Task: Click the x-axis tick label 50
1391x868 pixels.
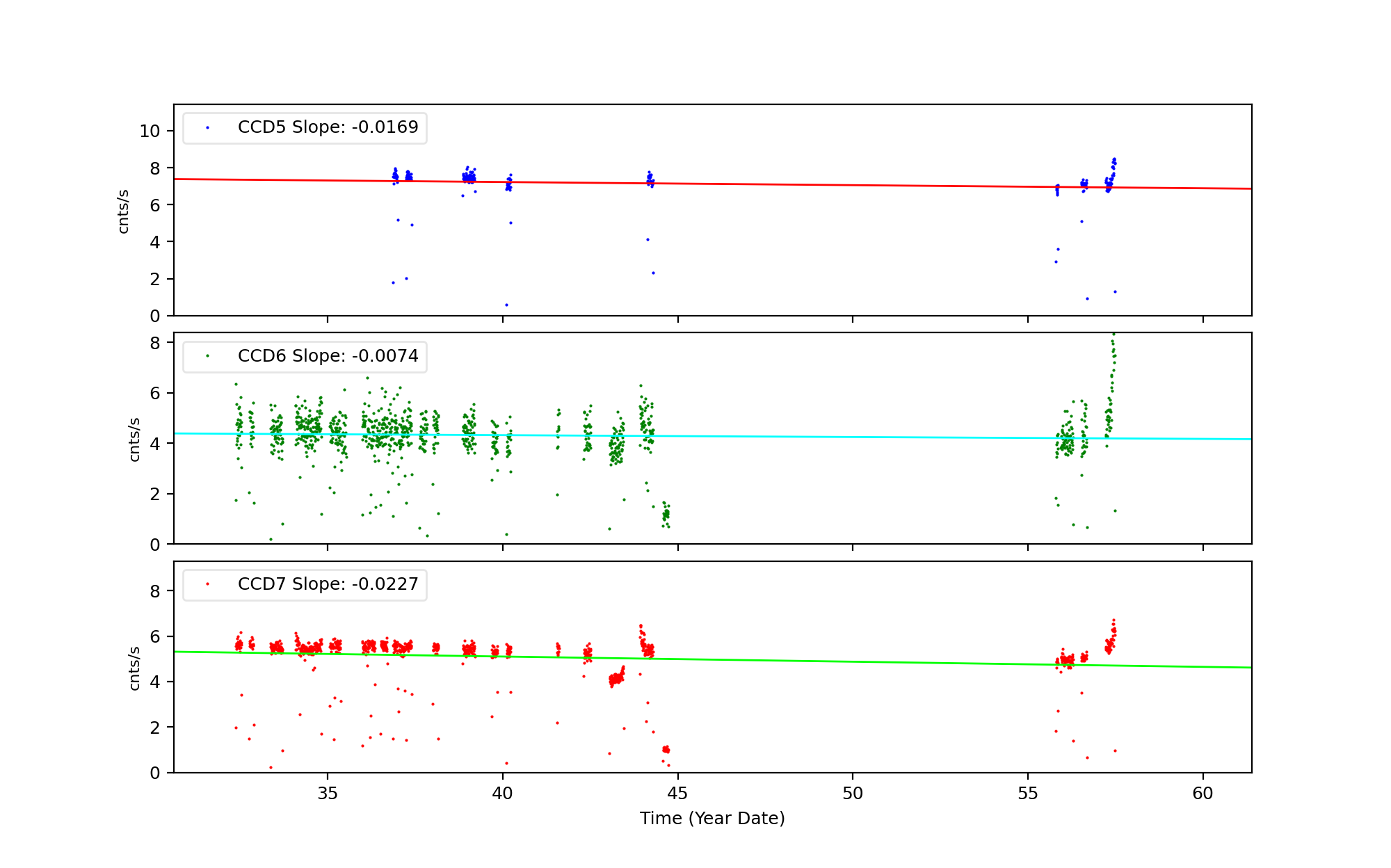Action: coord(853,794)
